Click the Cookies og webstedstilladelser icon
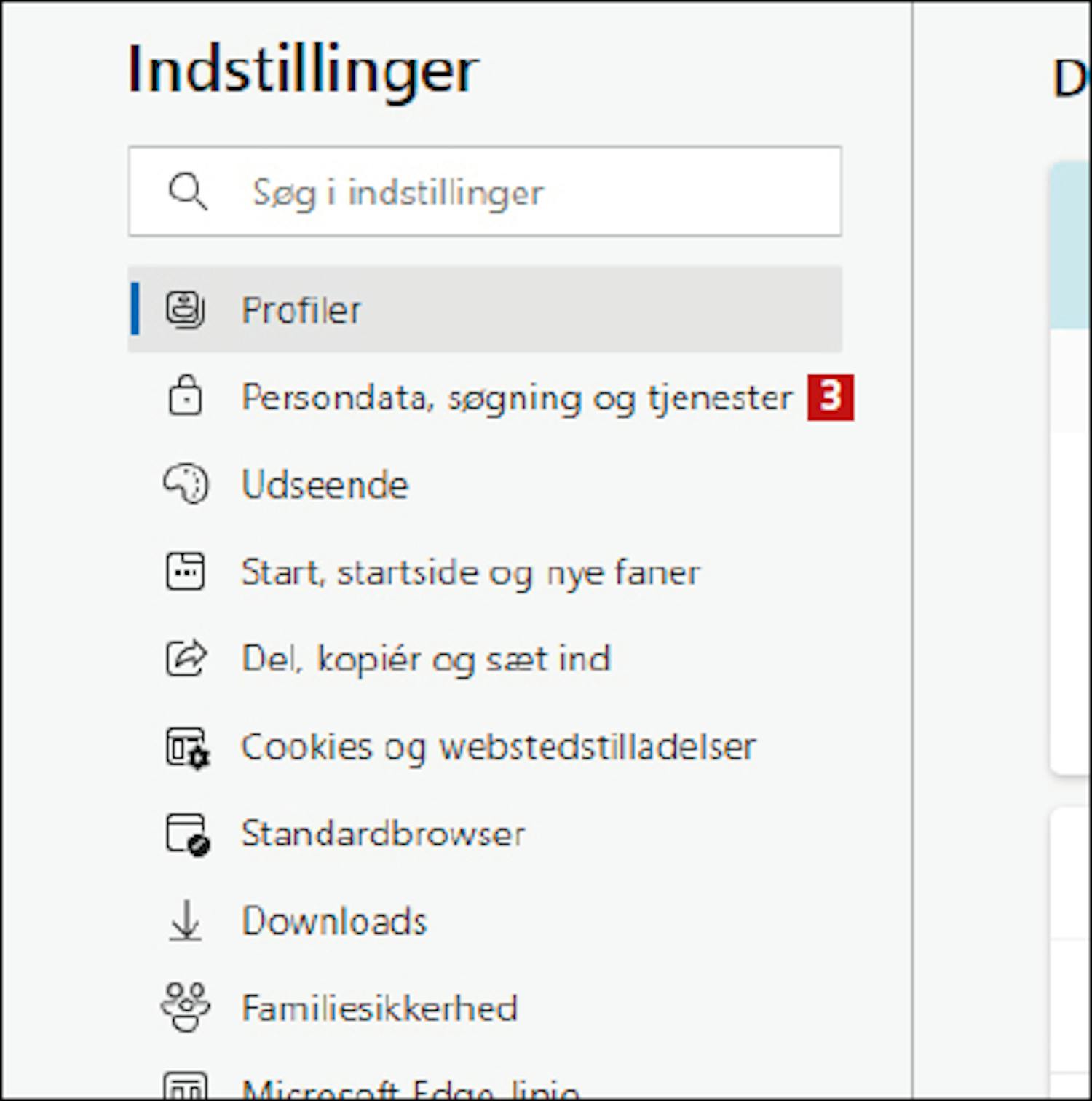Screen dimensions: 1092x1101 187,746
